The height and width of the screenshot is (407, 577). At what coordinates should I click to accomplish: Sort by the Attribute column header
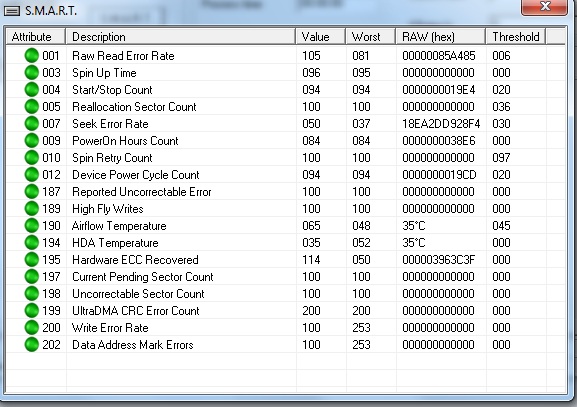[36, 37]
